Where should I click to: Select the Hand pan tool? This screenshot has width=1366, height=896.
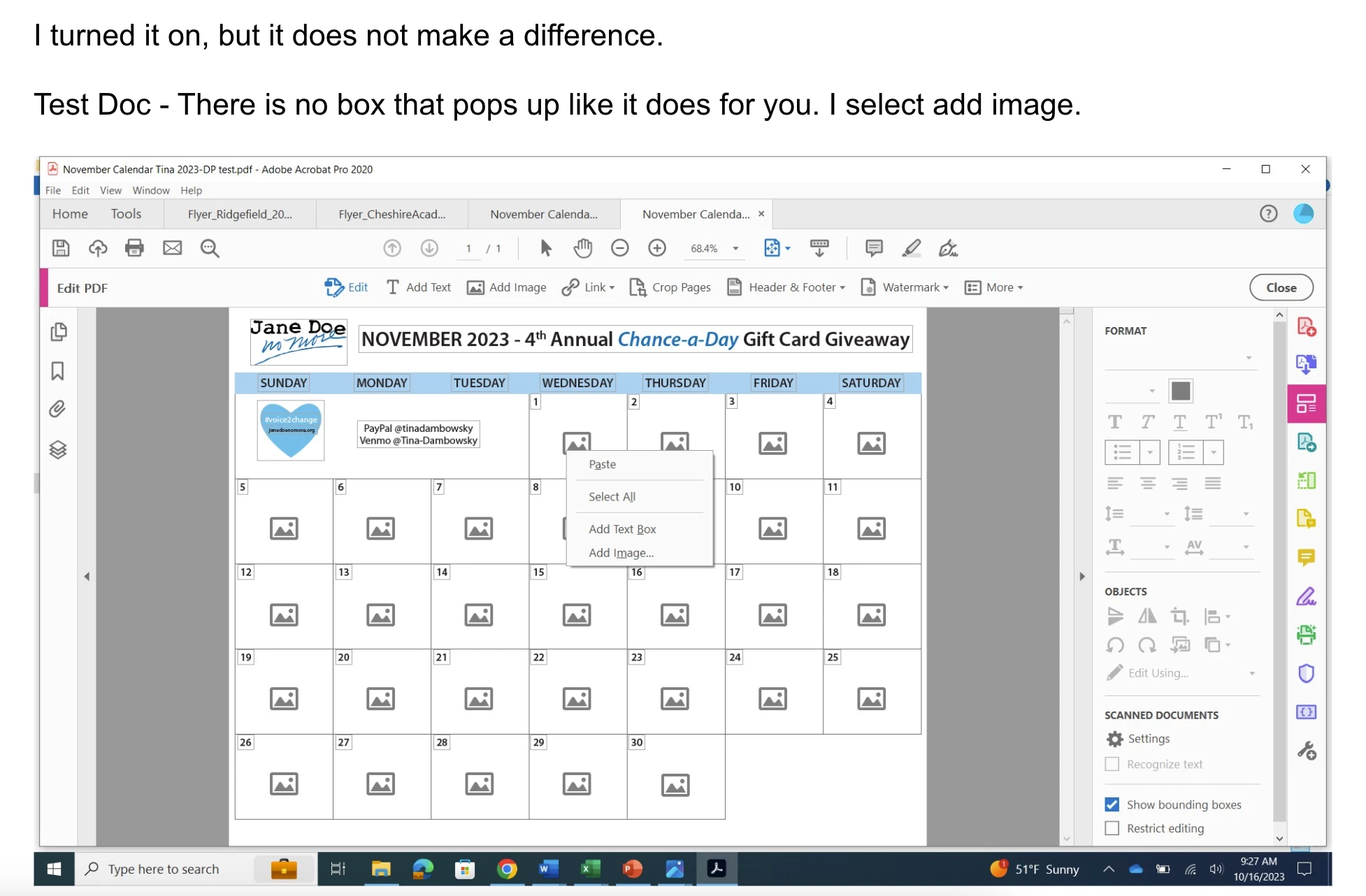[x=582, y=248]
